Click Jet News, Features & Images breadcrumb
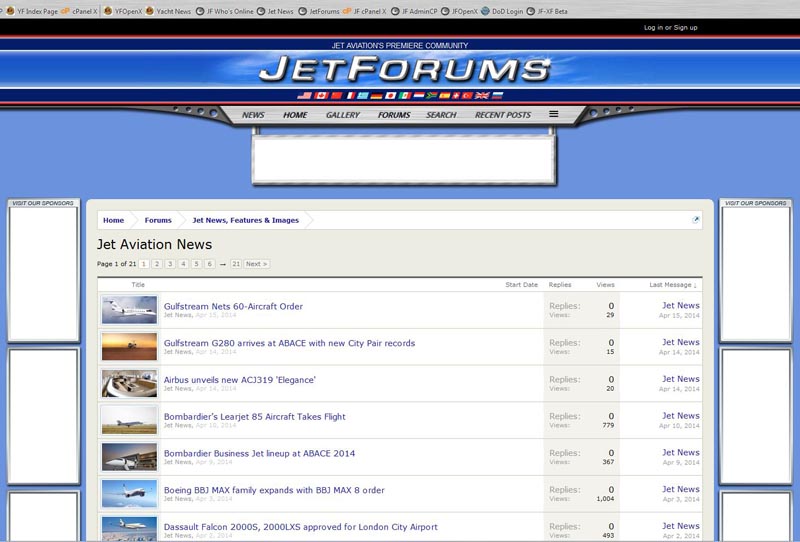 click(x=245, y=220)
